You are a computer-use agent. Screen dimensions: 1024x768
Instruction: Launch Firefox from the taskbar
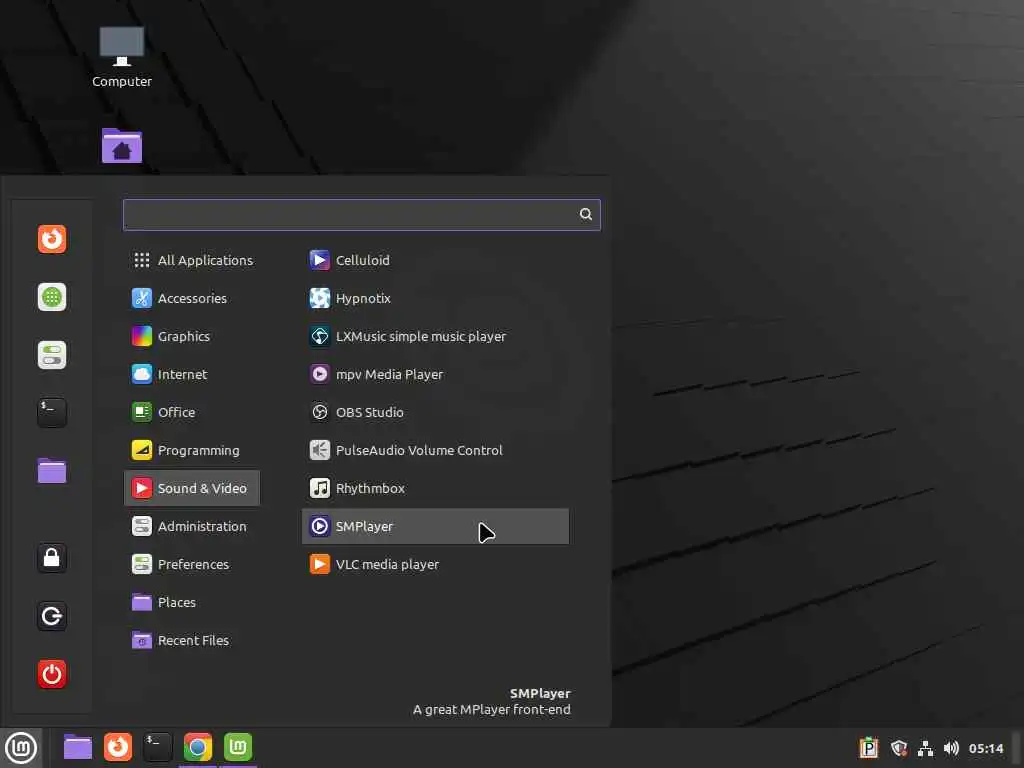tap(118, 747)
